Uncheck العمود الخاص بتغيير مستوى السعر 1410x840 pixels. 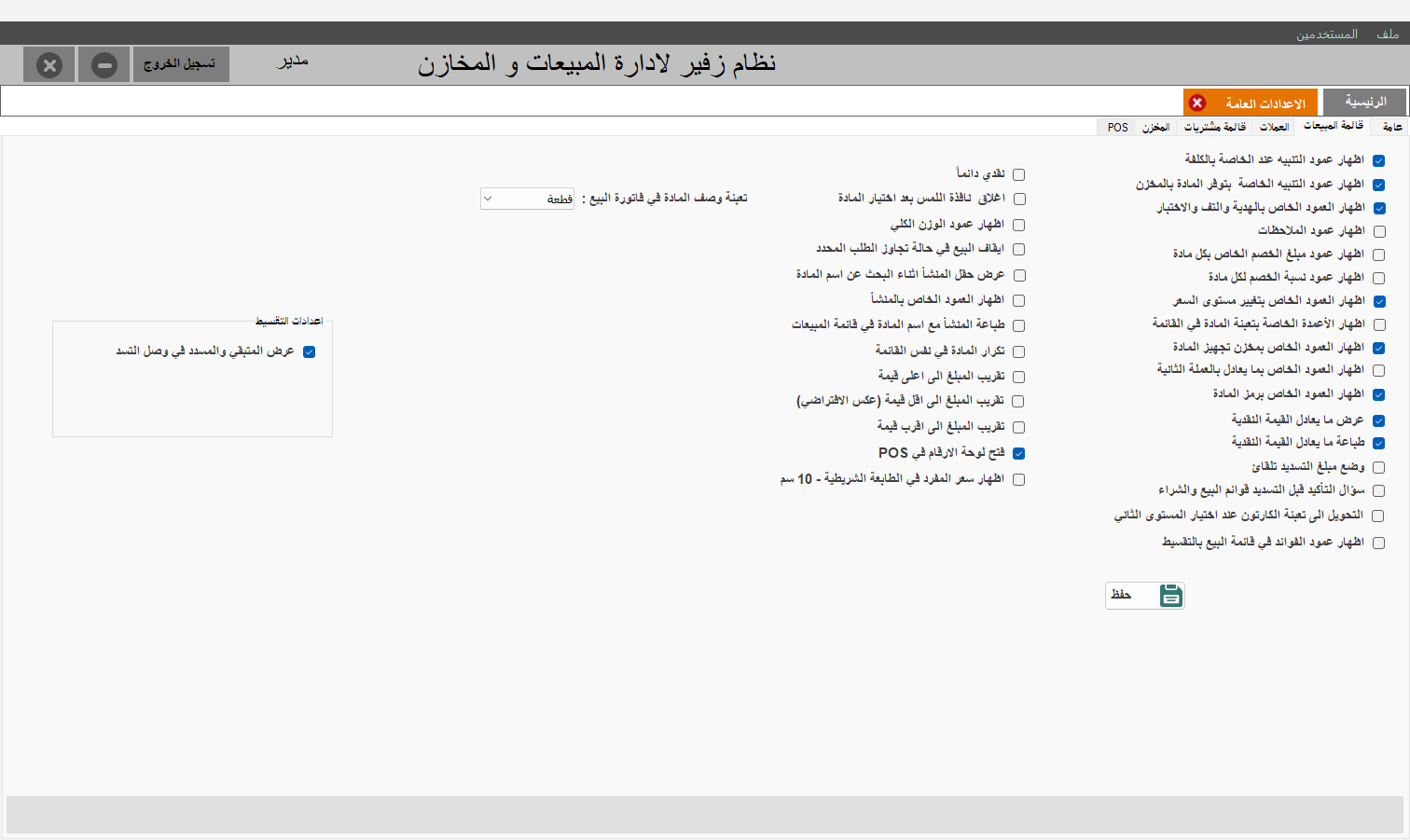(x=1378, y=301)
